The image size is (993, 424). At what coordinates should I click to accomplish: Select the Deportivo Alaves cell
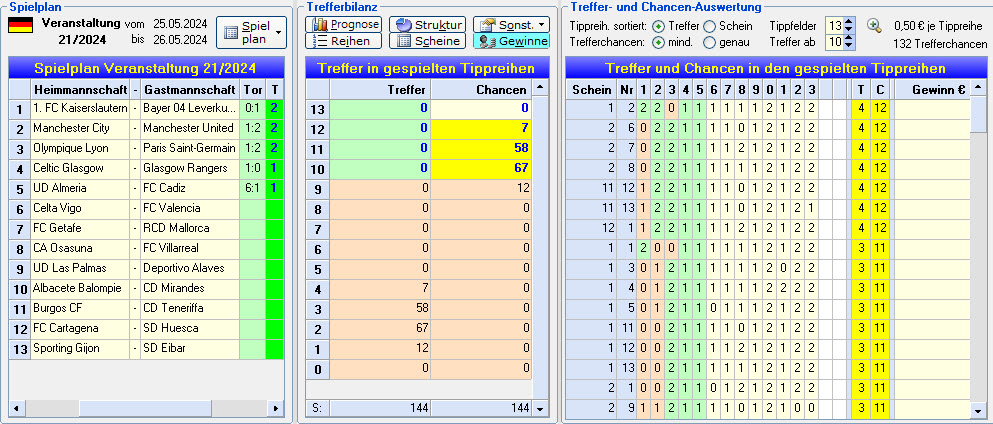tap(189, 268)
